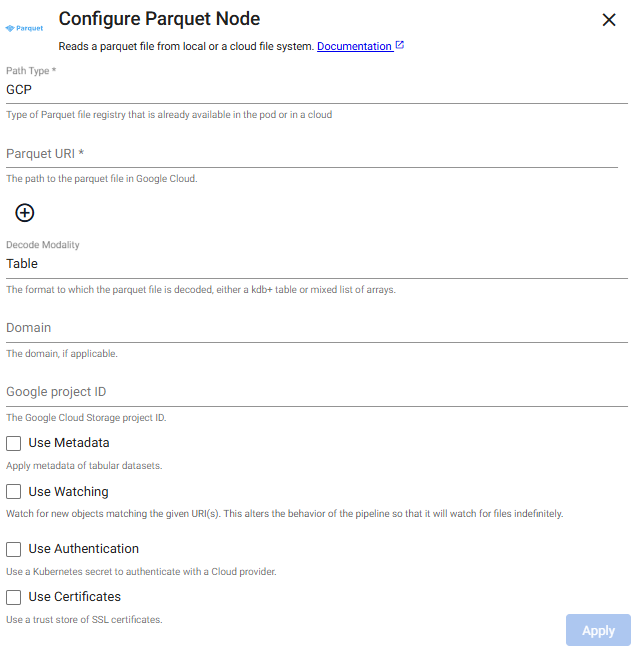Click the Parquet logo icon
The image size is (633, 653).
(x=24, y=28)
